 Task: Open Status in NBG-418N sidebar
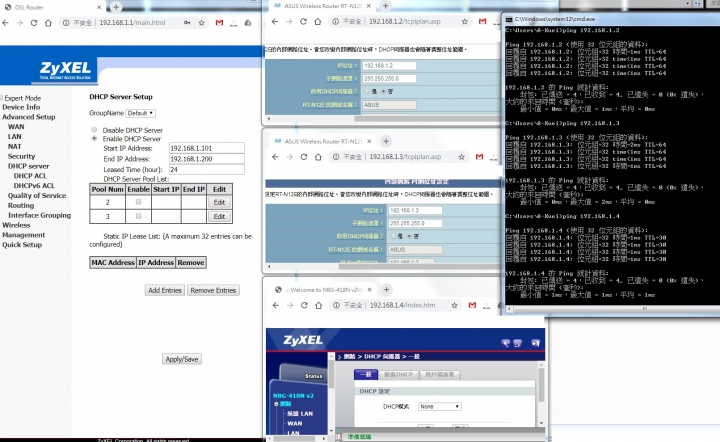[314, 376]
